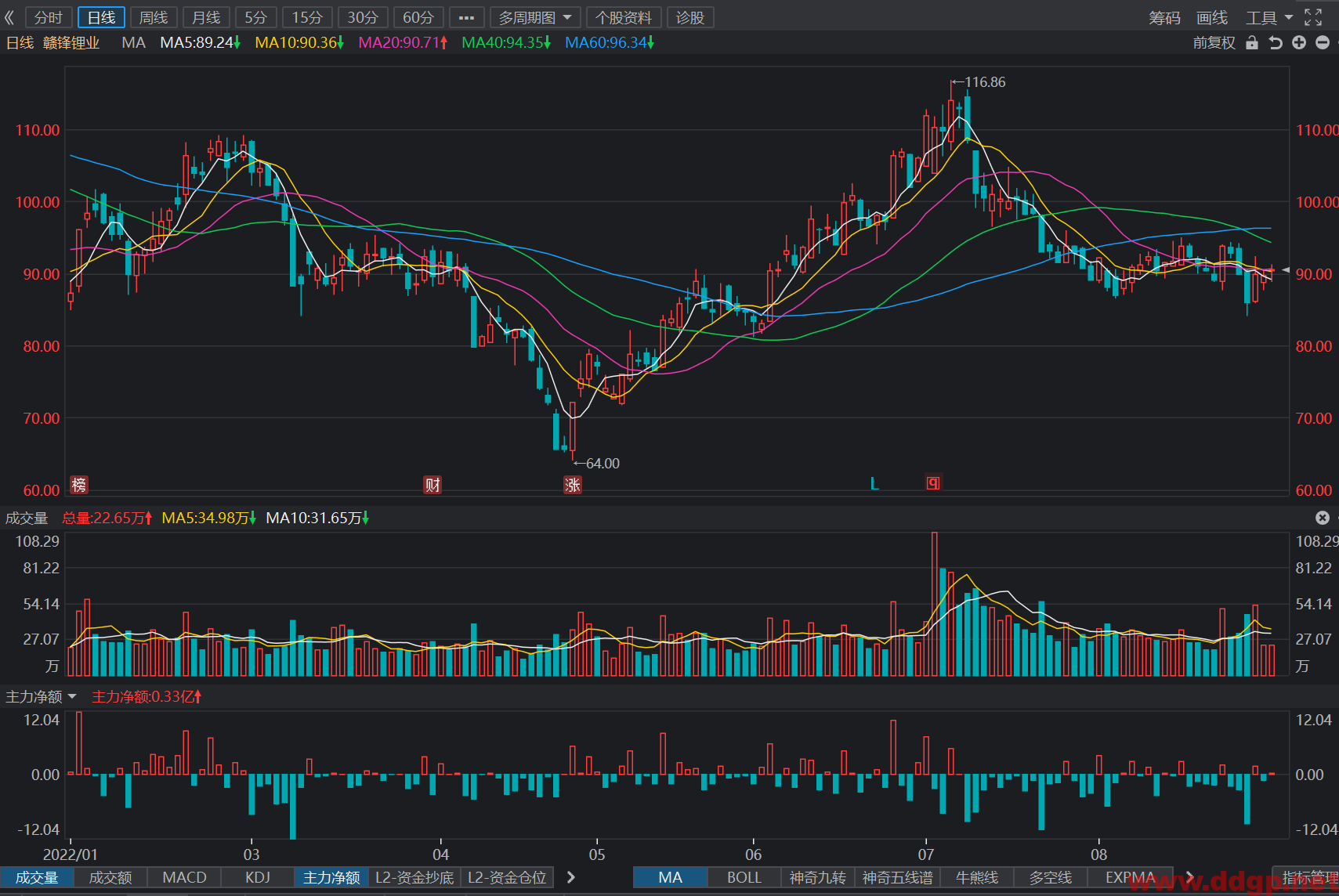Click the double-chevron collapse icon
The width and height of the screenshot is (1339, 896).
[x=10, y=17]
